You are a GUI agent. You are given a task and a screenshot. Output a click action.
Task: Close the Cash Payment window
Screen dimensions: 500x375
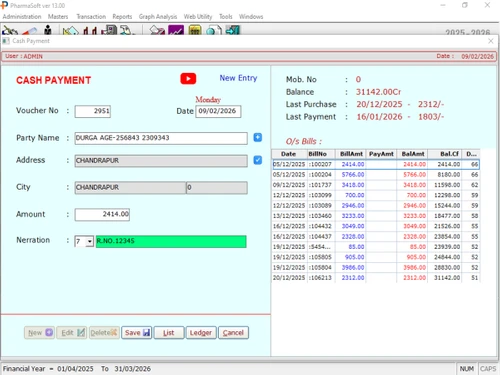[x=491, y=41]
